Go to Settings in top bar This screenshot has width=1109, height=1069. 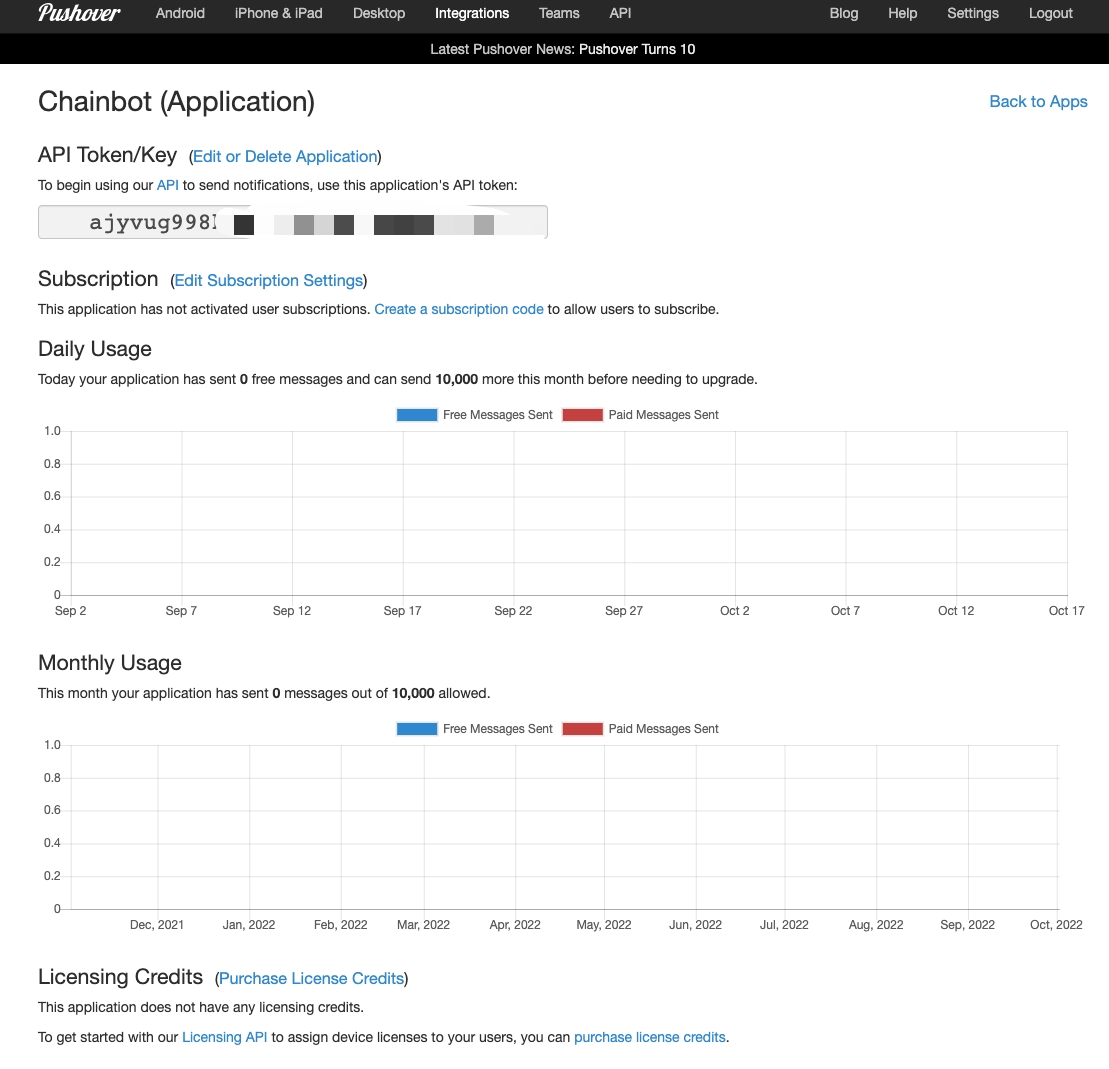(x=973, y=13)
